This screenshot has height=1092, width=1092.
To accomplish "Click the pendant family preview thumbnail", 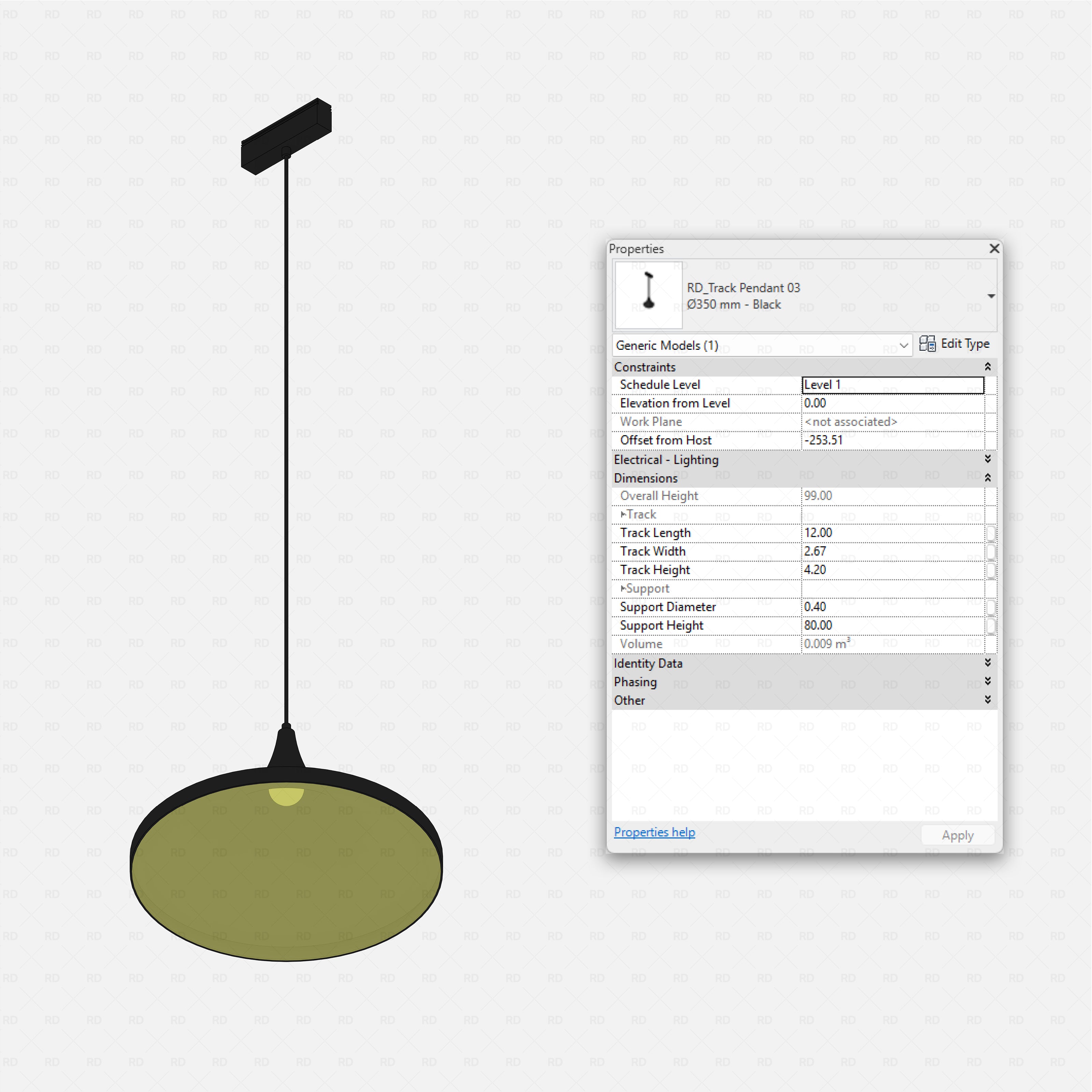I will (x=648, y=295).
